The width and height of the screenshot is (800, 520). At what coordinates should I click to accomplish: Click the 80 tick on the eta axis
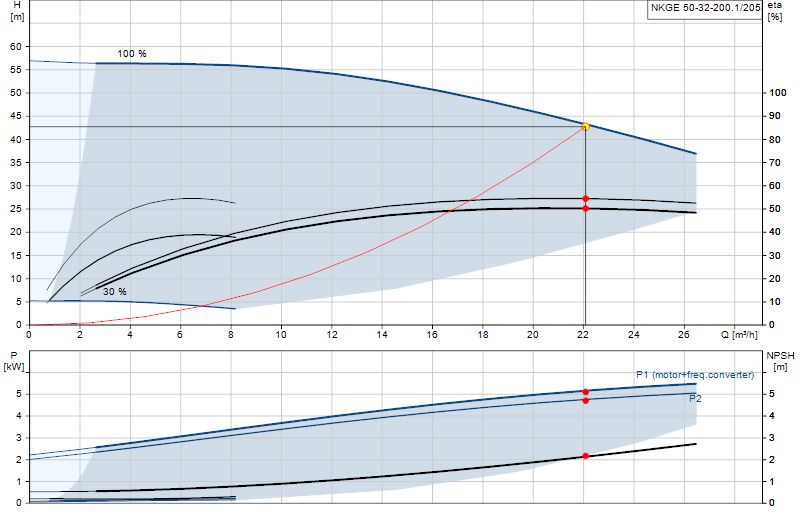(x=775, y=139)
